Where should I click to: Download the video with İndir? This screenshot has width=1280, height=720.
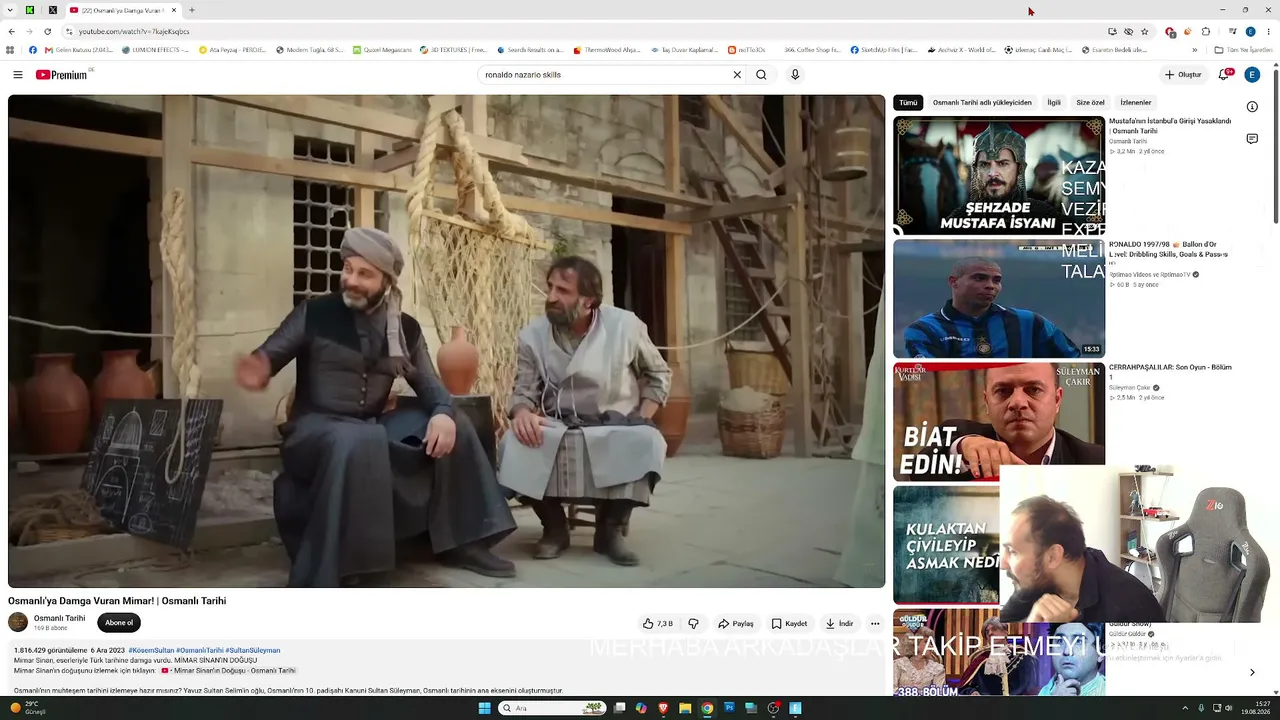tap(839, 624)
